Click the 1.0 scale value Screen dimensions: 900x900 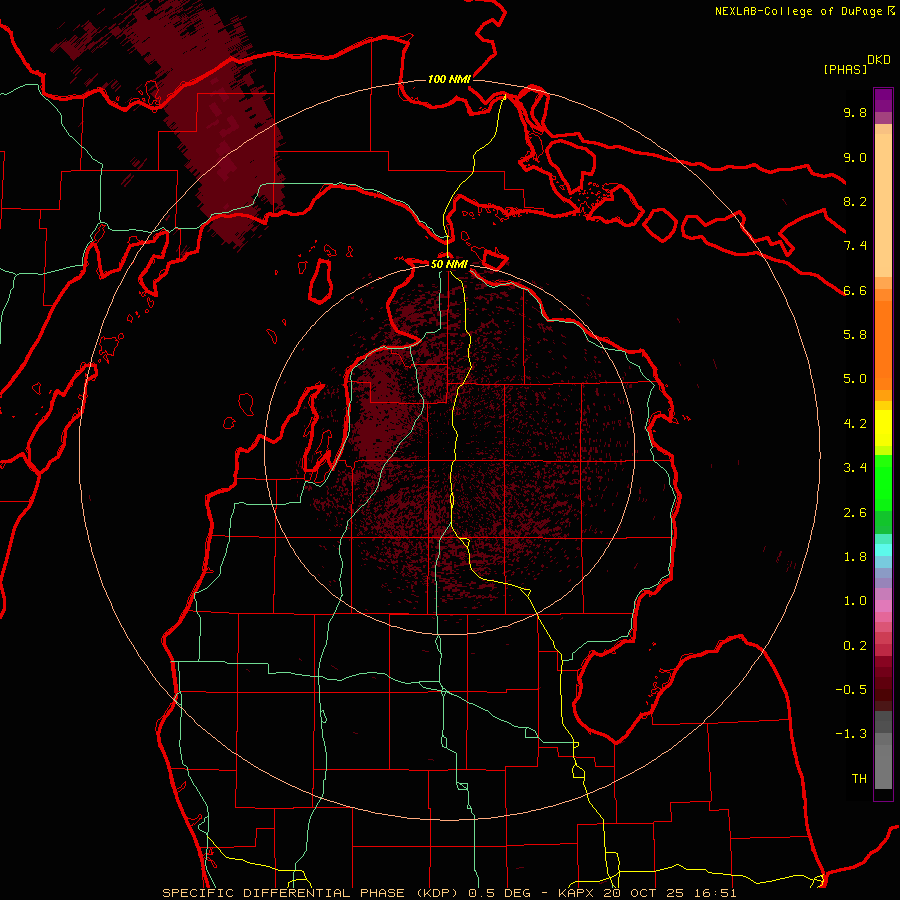855,601
